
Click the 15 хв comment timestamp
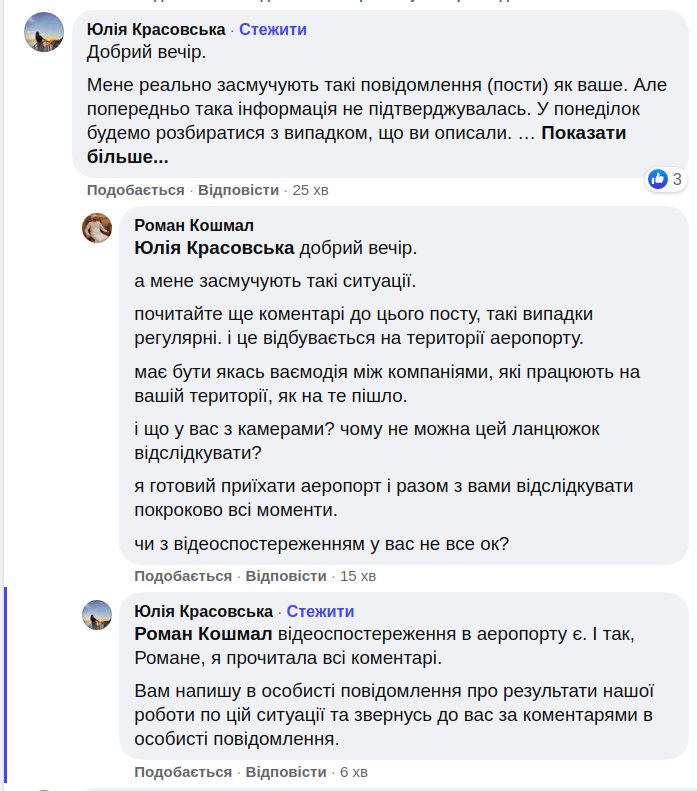coord(358,576)
